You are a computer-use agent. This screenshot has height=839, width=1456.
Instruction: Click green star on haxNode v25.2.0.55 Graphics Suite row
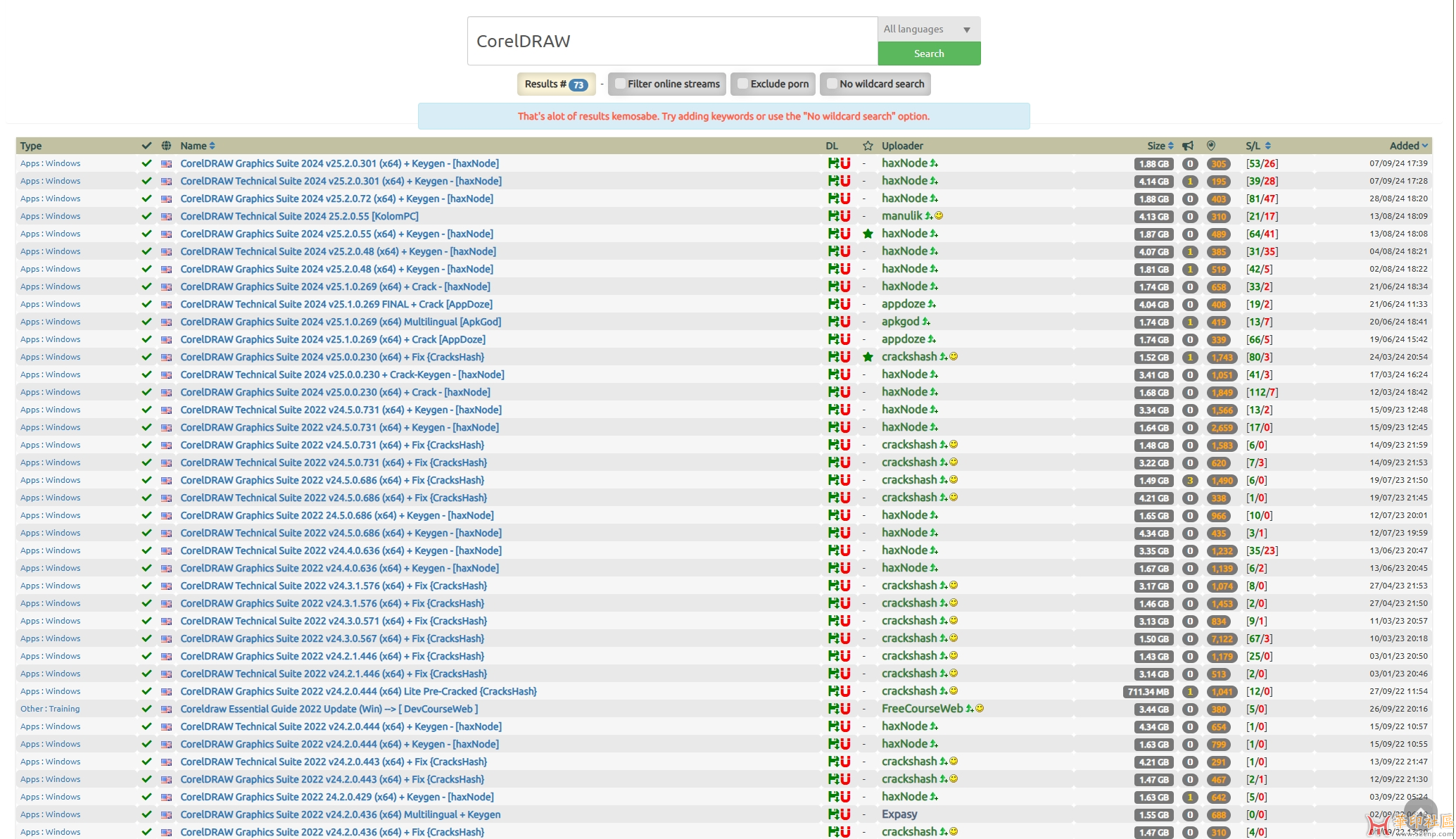click(868, 234)
